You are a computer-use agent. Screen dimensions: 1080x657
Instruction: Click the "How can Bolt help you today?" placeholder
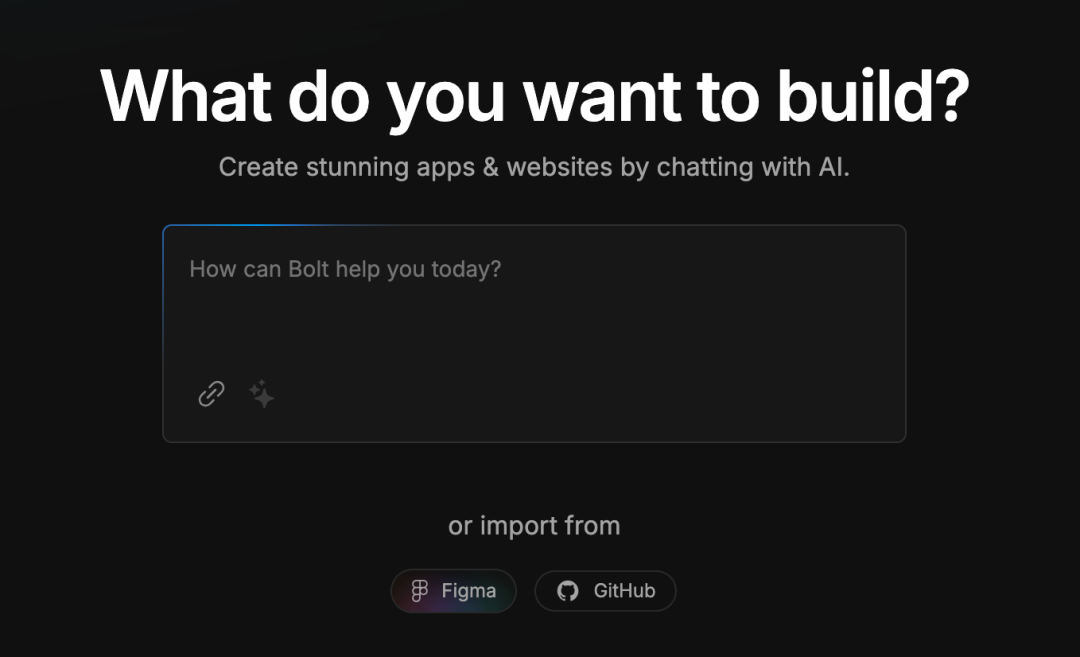pos(345,269)
